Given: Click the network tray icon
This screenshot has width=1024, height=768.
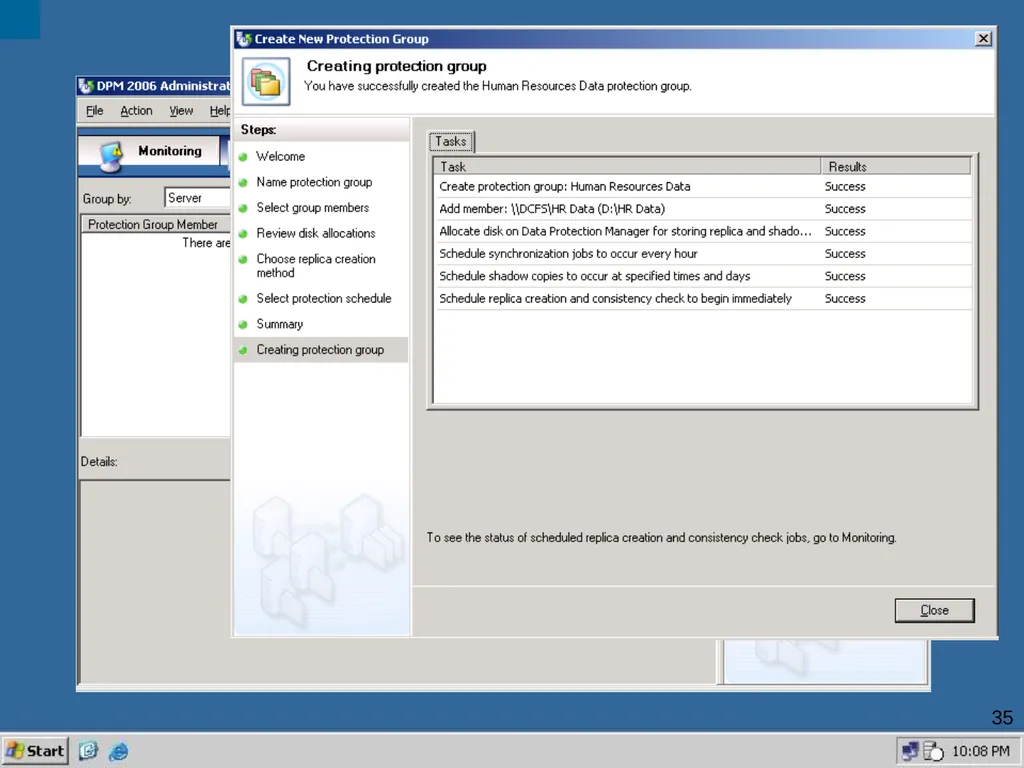Looking at the screenshot, I should point(910,751).
